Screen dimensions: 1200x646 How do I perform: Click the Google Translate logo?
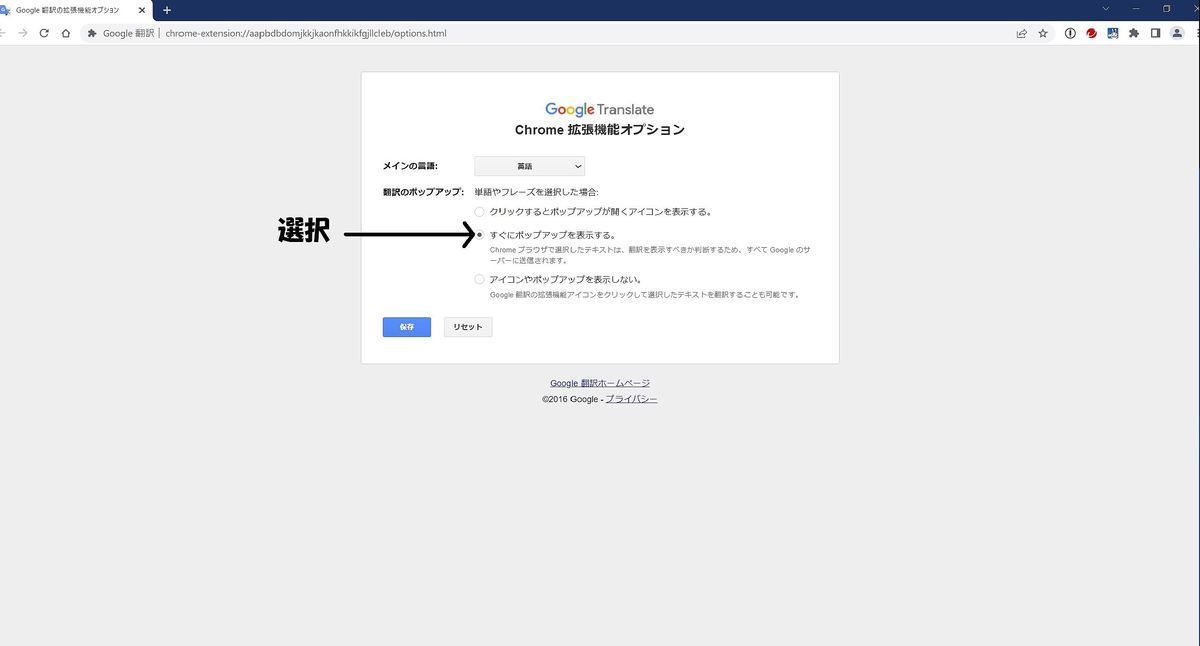click(x=600, y=109)
